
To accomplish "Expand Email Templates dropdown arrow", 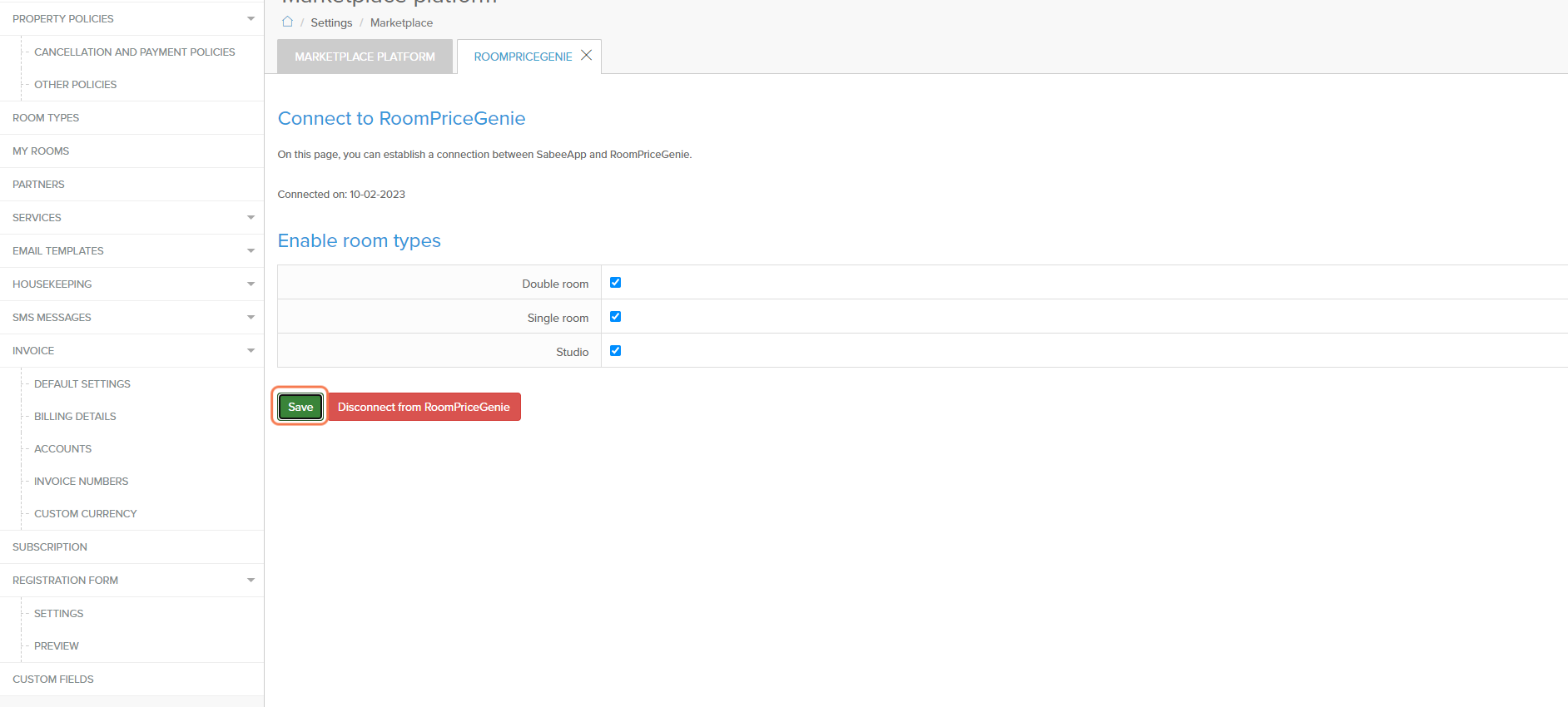I will pyautogui.click(x=251, y=251).
